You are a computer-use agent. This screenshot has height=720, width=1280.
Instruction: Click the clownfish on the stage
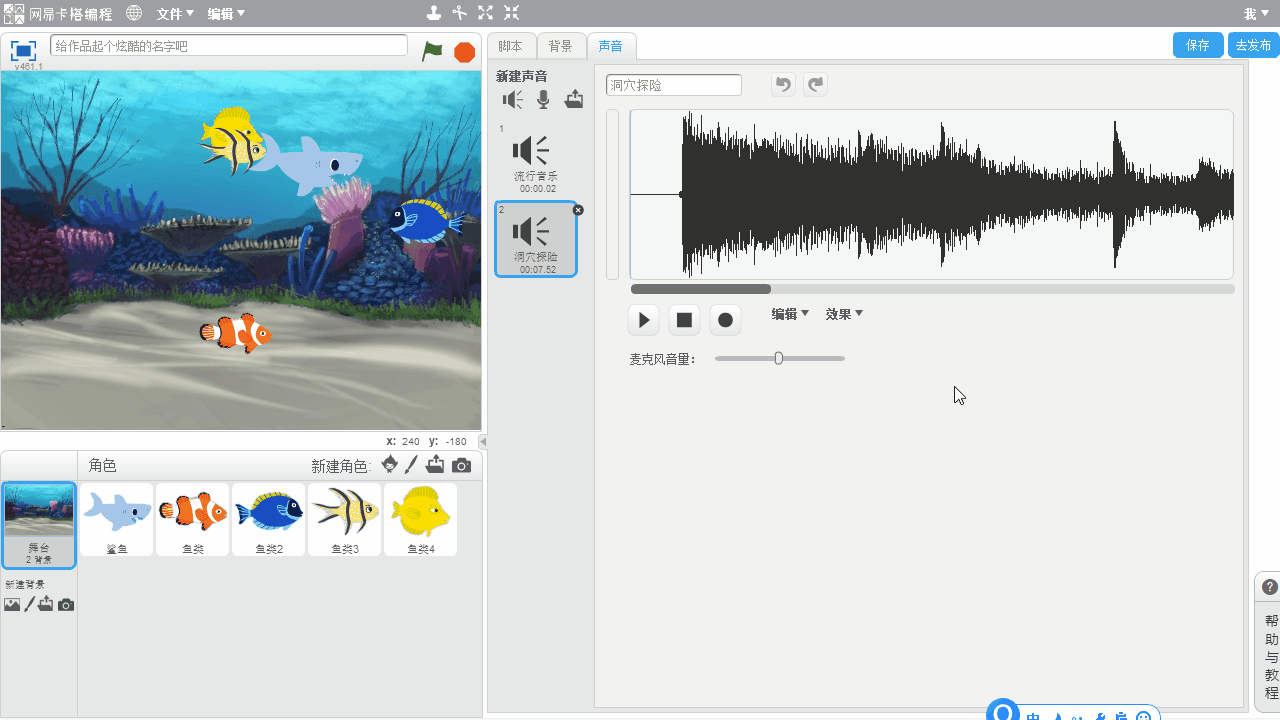(236, 333)
